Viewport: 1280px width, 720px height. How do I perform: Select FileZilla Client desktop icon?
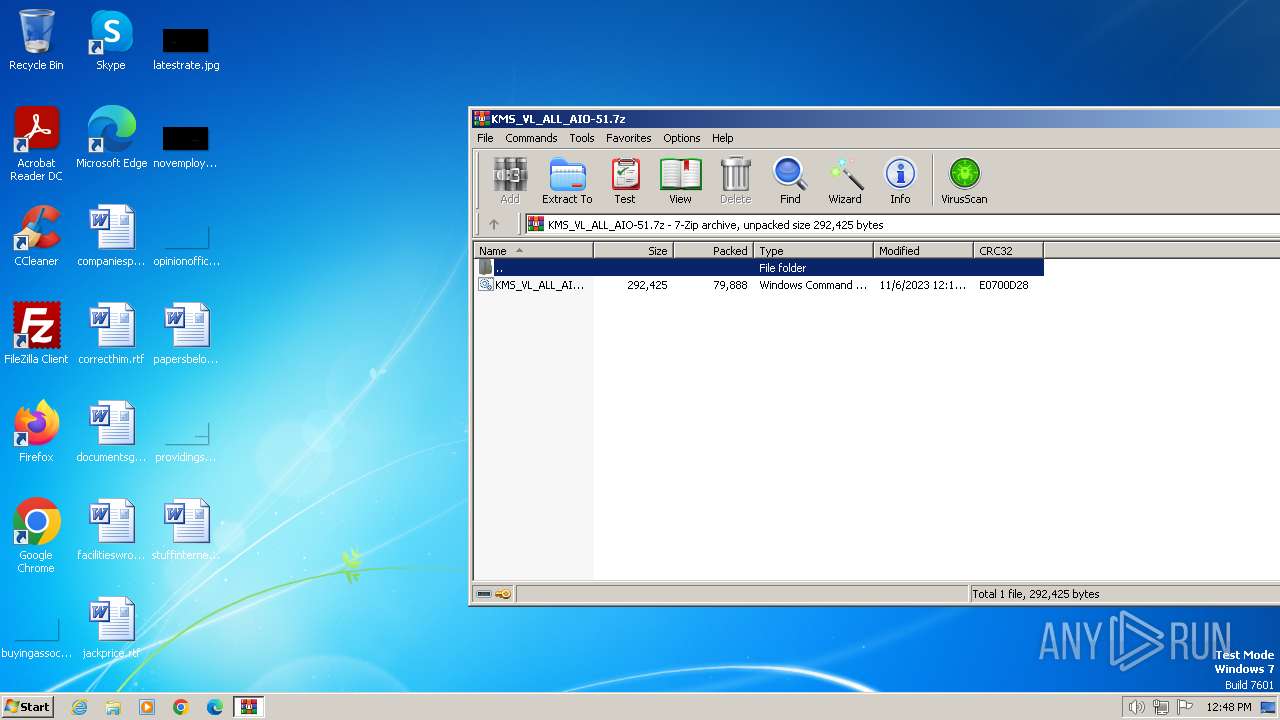pyautogui.click(x=36, y=334)
